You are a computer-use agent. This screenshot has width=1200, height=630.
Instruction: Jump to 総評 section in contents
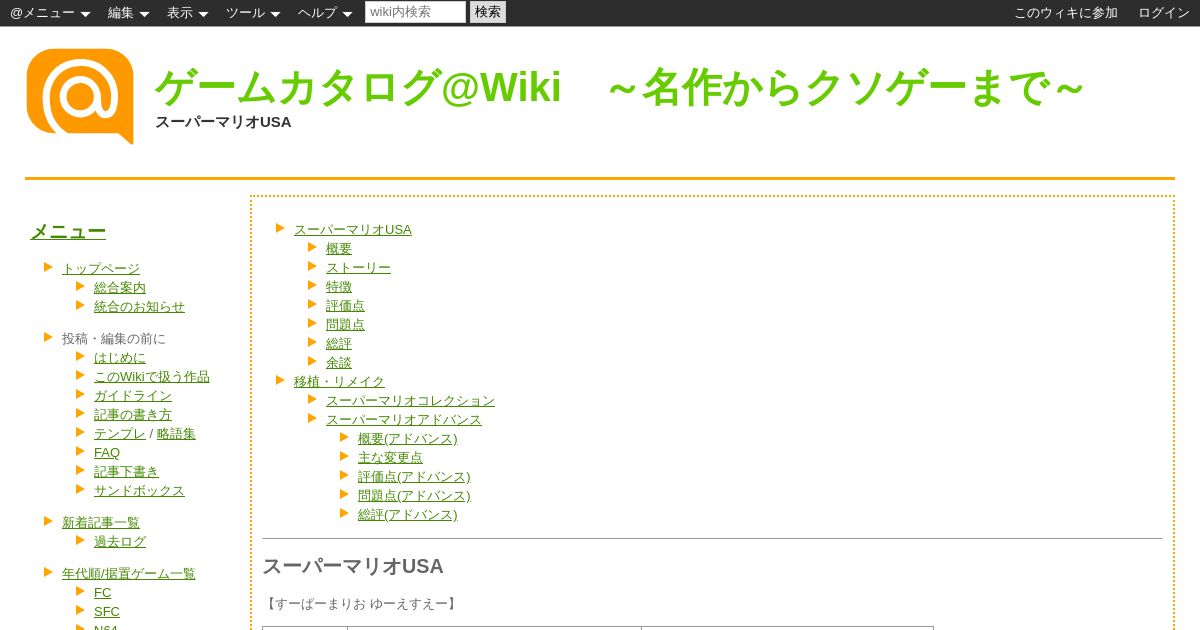pyautogui.click(x=339, y=343)
